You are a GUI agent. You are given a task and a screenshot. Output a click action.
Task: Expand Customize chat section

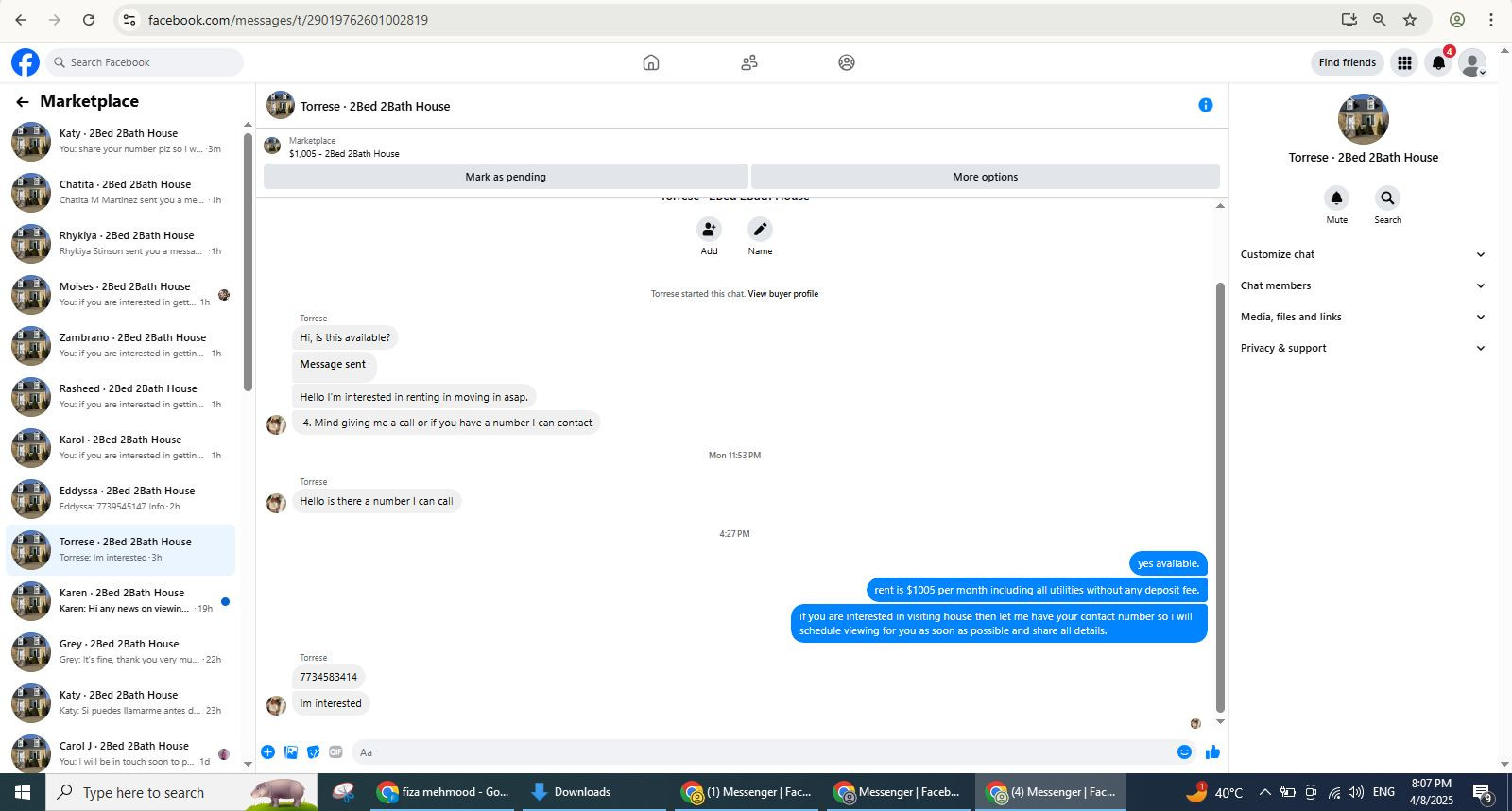coord(1363,254)
